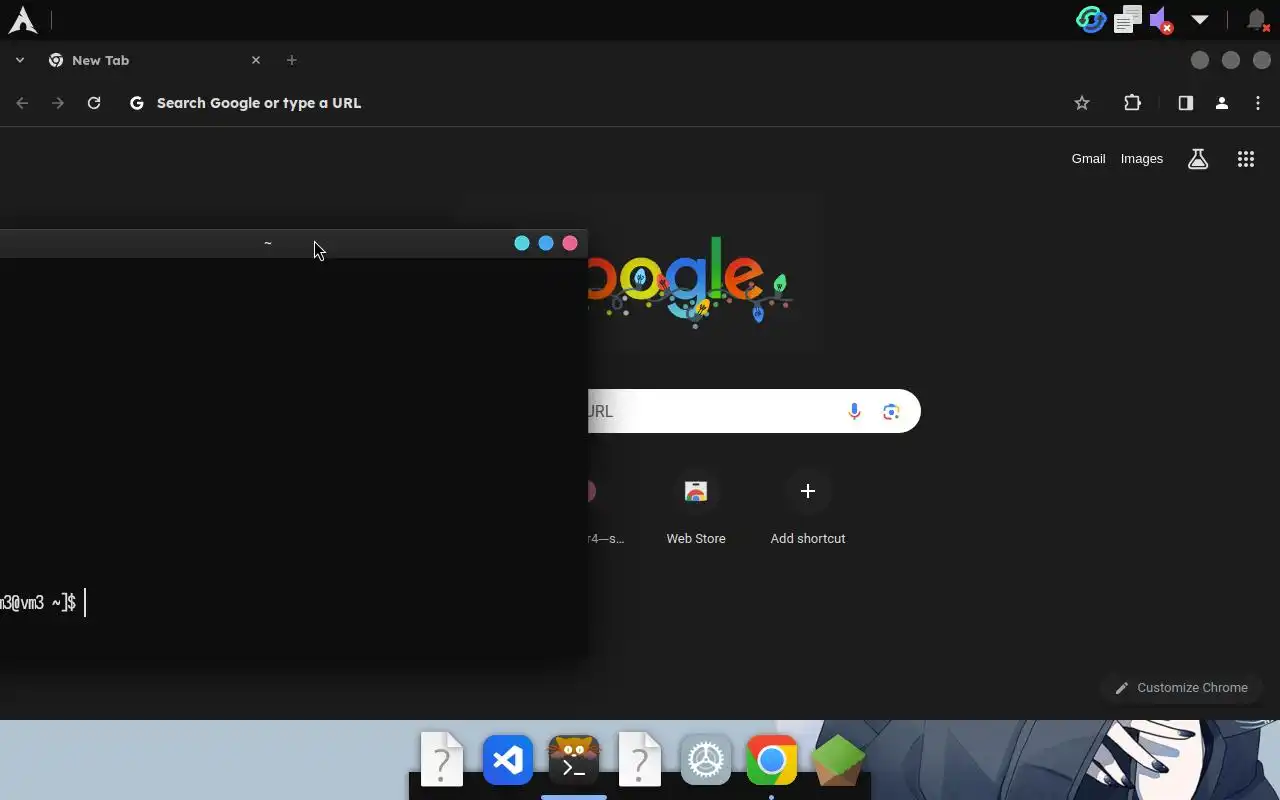Go back with Chrome's back arrow
This screenshot has width=1280, height=800.
(22, 103)
